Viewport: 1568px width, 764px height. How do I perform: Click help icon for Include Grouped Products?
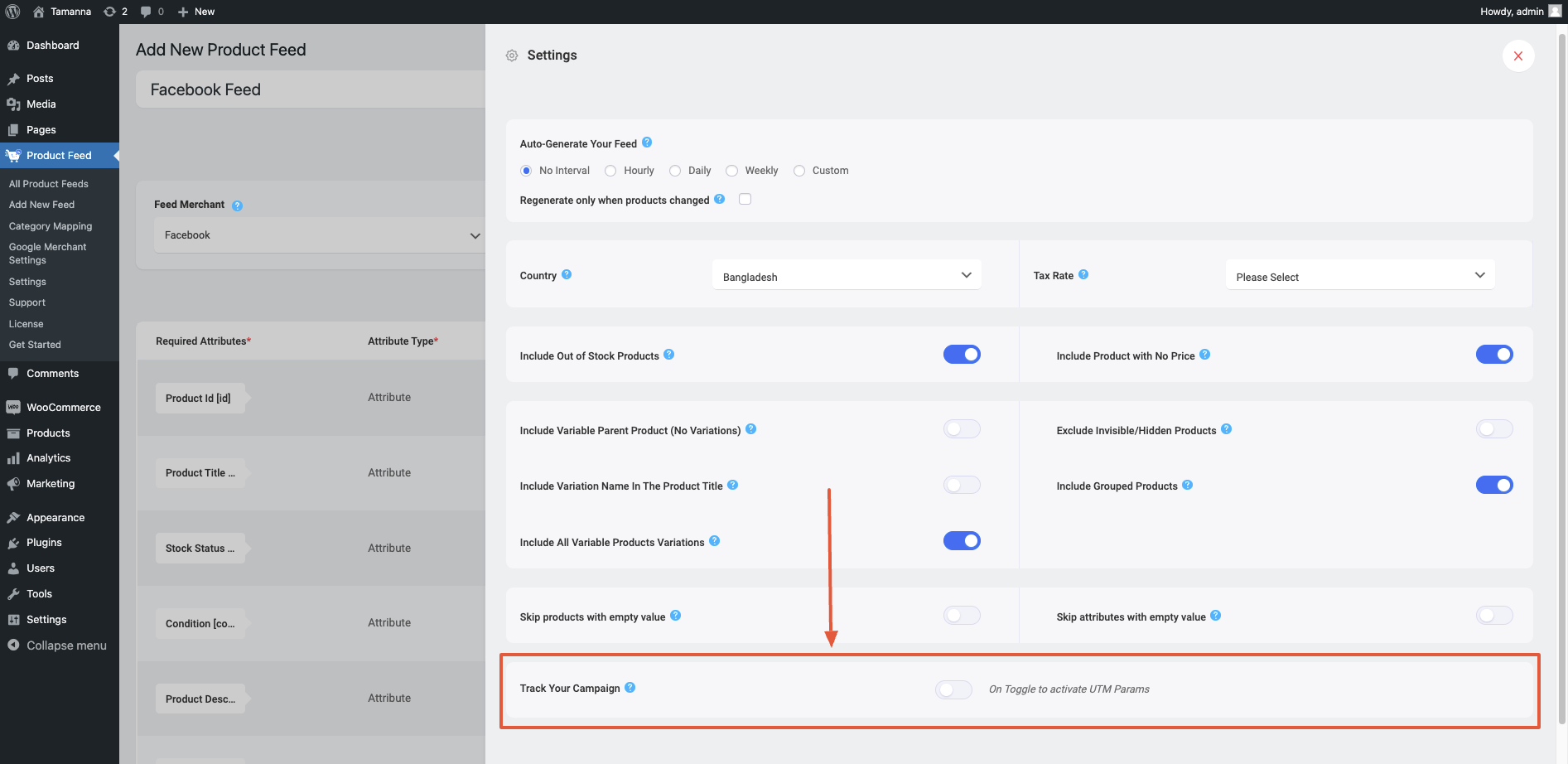1188,485
